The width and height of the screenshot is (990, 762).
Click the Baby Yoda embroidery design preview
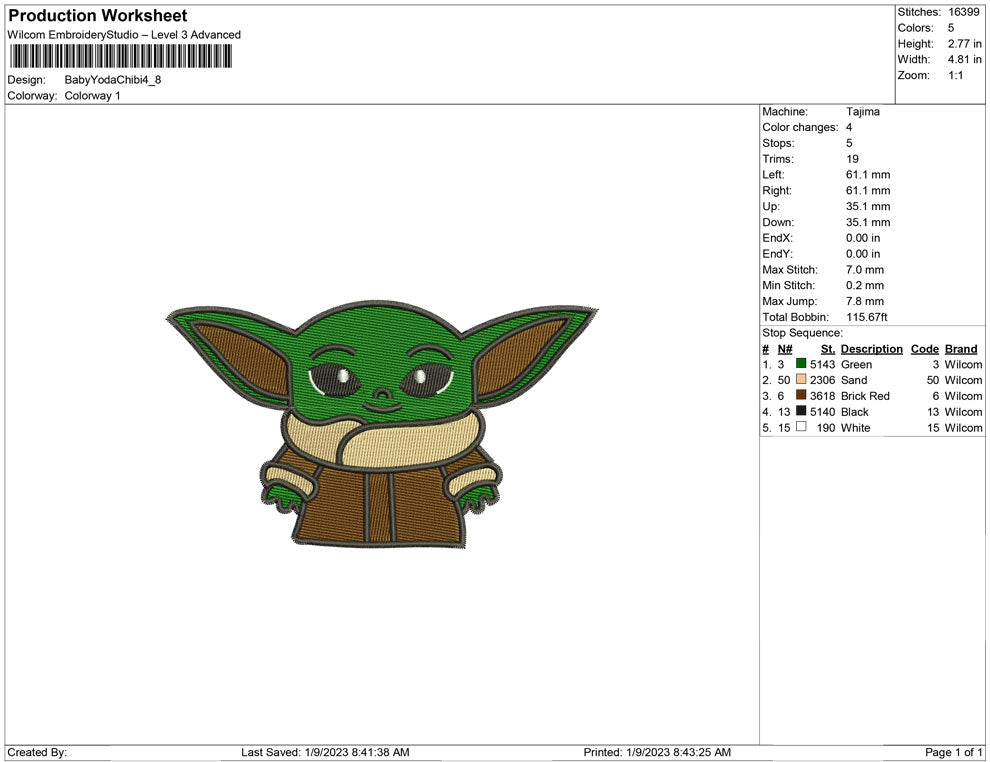[x=381, y=426]
